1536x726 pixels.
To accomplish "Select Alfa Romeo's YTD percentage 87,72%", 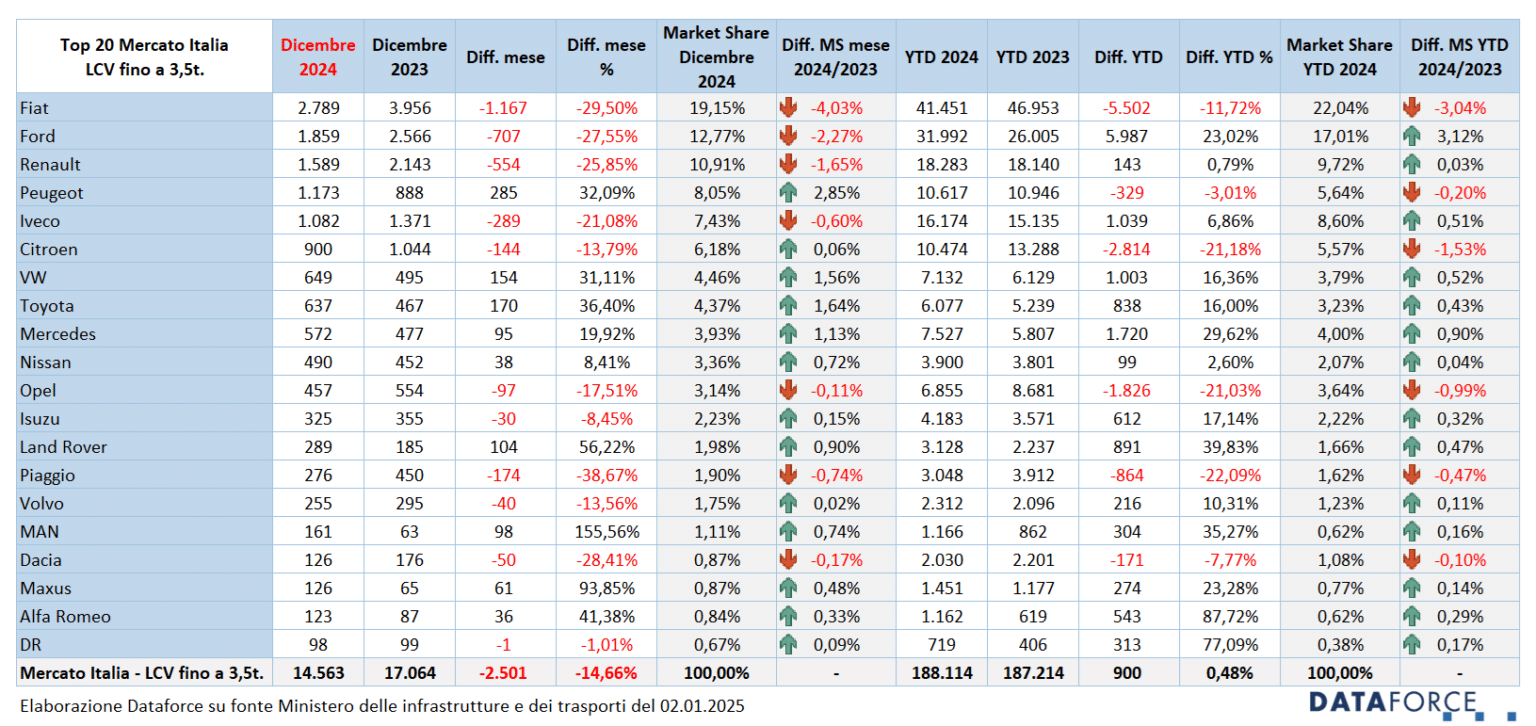I will click(x=1229, y=617).
